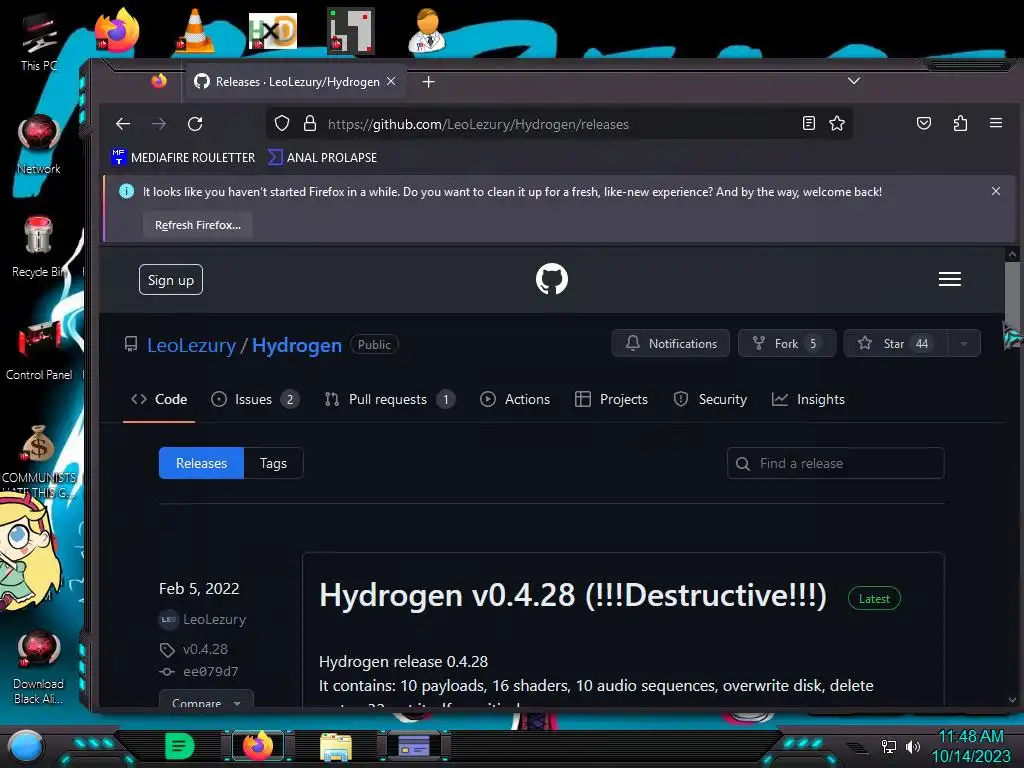Switch to the Actions tab
This screenshot has height=768, width=1024.
tap(515, 400)
